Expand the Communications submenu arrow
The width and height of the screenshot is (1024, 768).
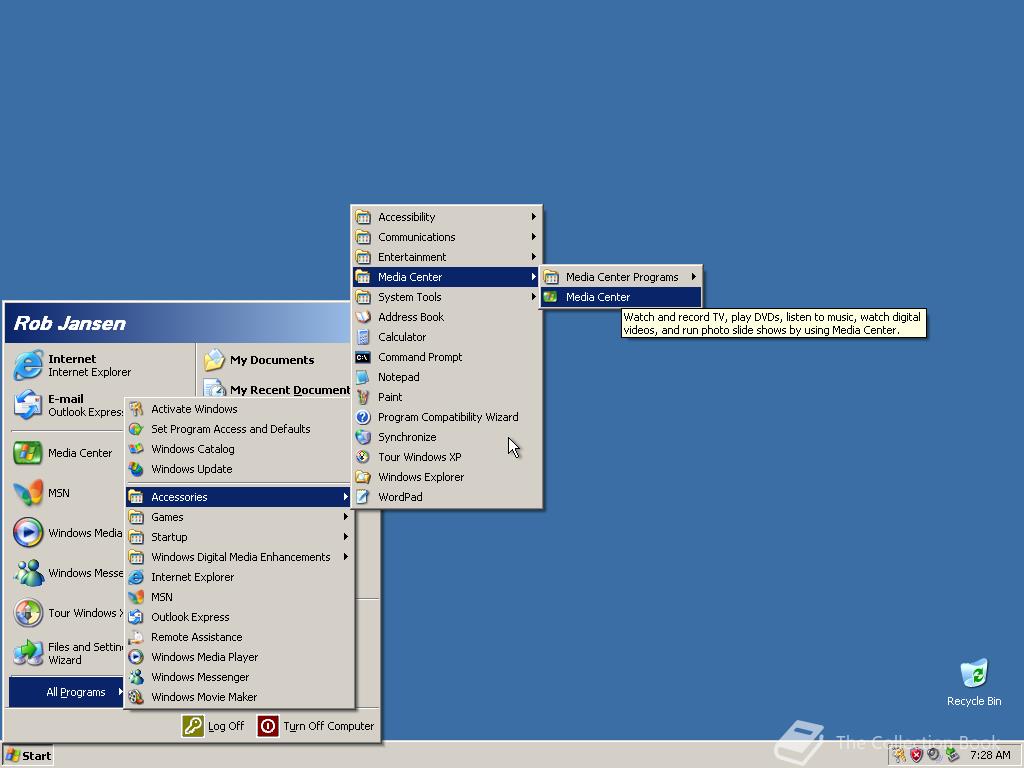click(x=534, y=237)
